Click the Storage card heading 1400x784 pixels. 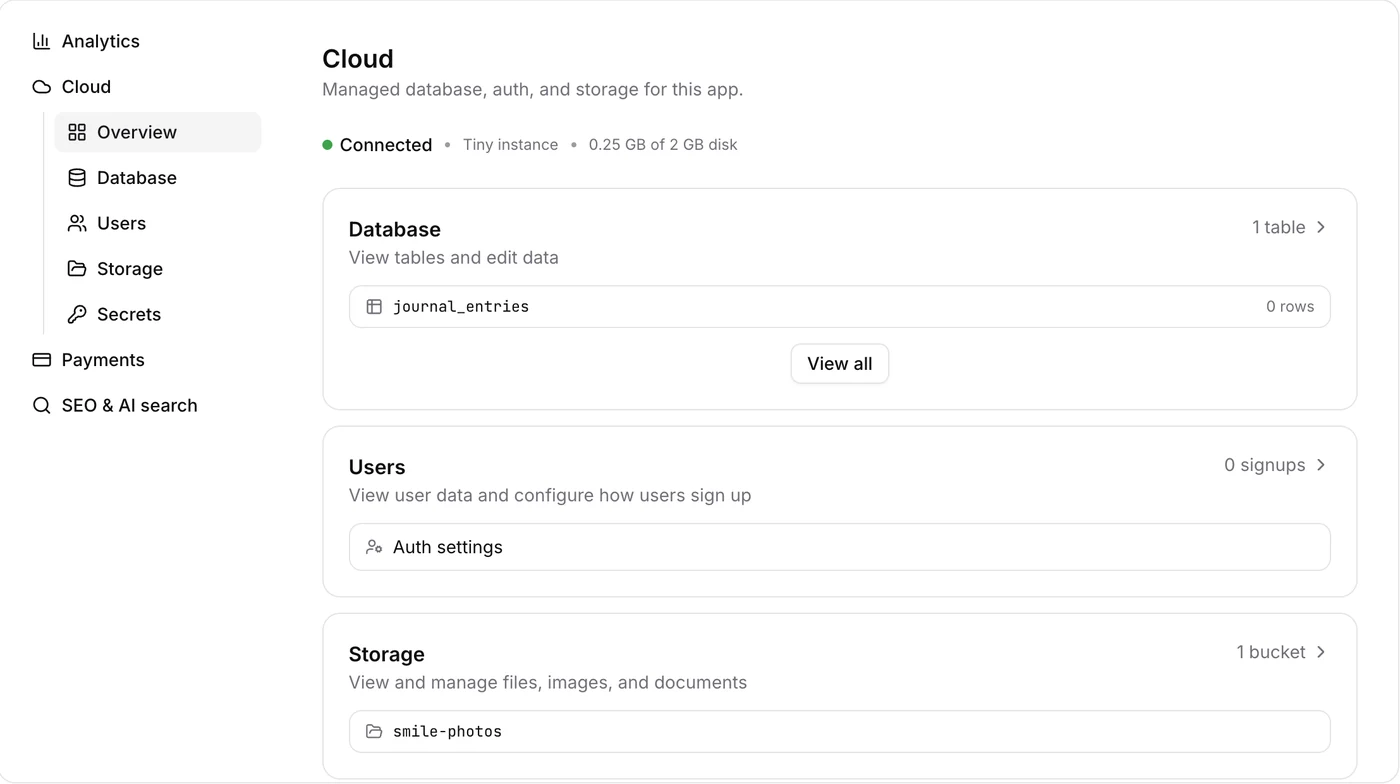point(387,654)
